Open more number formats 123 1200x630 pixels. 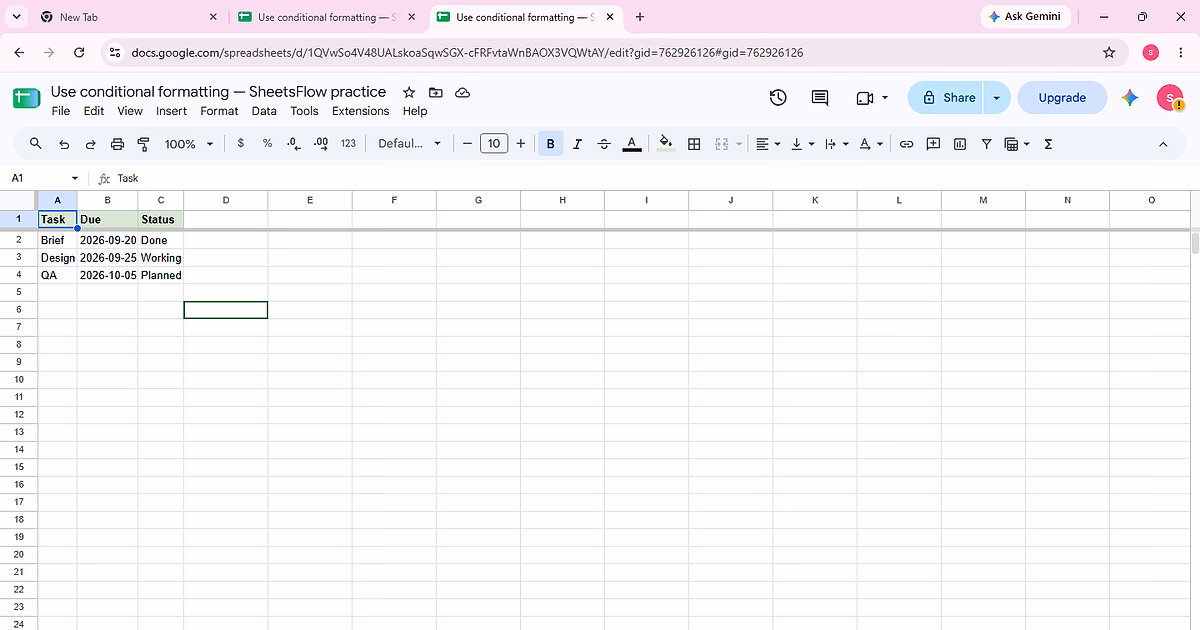[348, 144]
